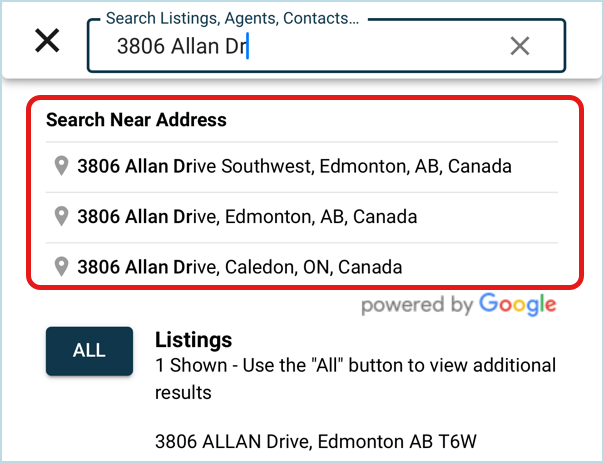
Task: Clear the search field text
Action: click(x=520, y=46)
